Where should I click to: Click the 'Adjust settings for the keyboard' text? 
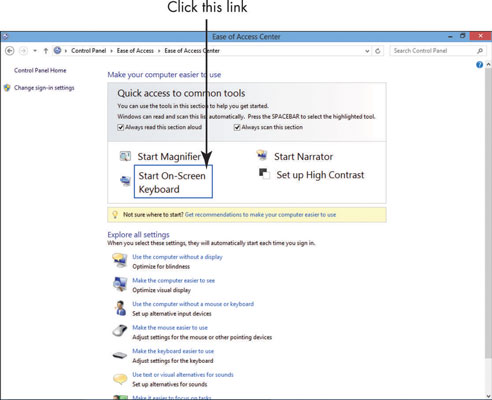click(173, 361)
